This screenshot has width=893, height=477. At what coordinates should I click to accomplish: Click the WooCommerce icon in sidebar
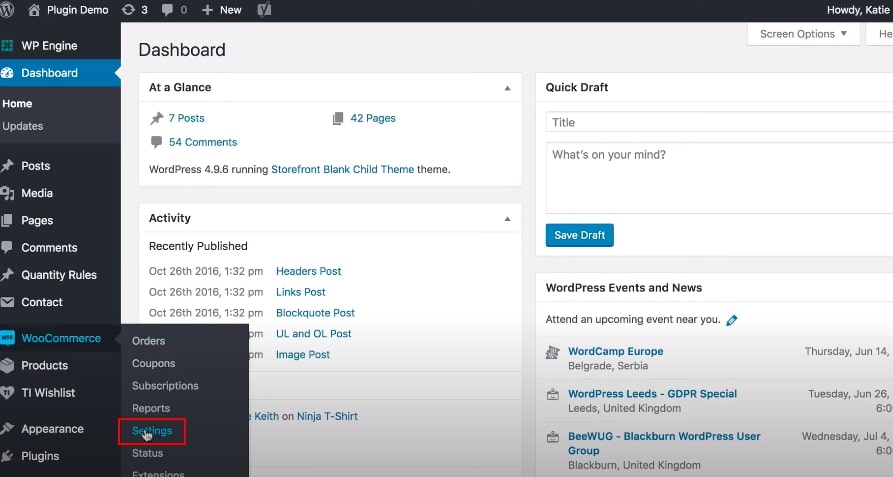click(x=8, y=338)
